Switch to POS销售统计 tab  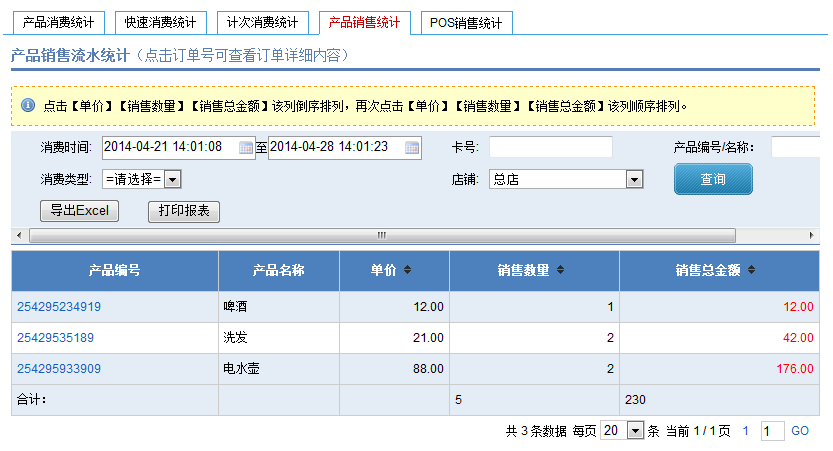[x=466, y=22]
